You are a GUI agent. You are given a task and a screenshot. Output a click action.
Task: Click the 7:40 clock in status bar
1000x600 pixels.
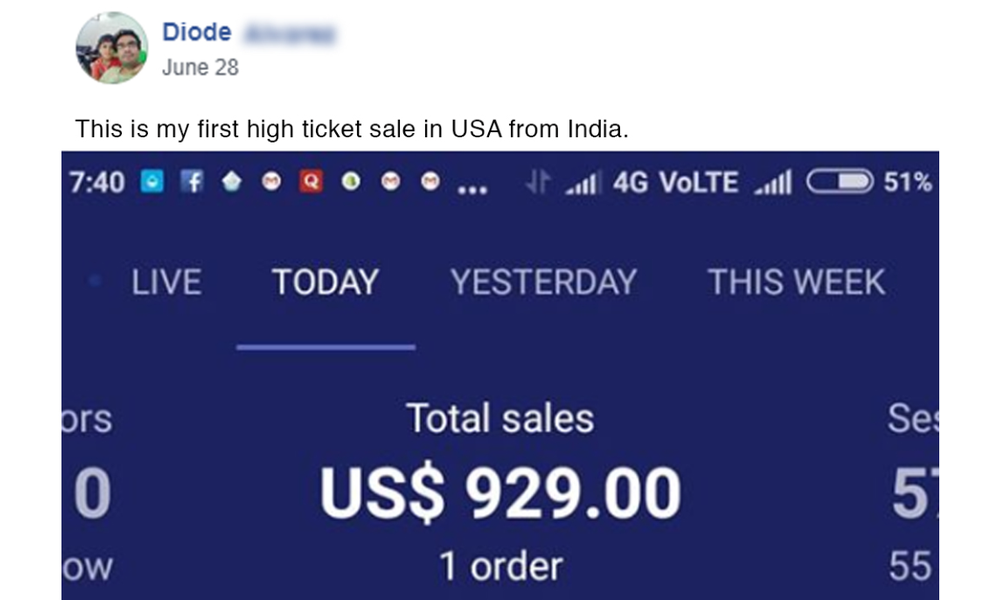point(97,183)
